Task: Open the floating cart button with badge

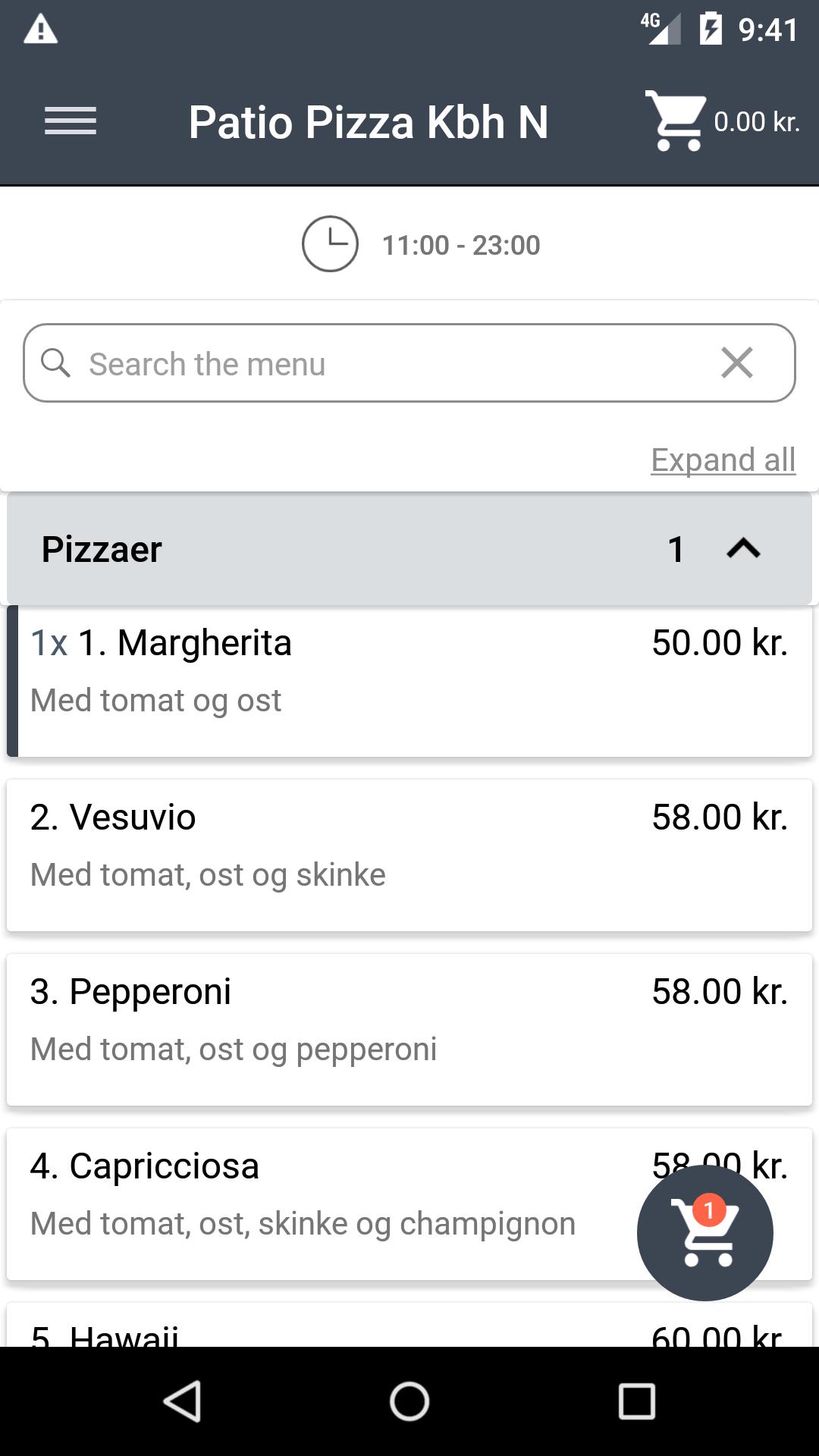Action: coord(704,1233)
